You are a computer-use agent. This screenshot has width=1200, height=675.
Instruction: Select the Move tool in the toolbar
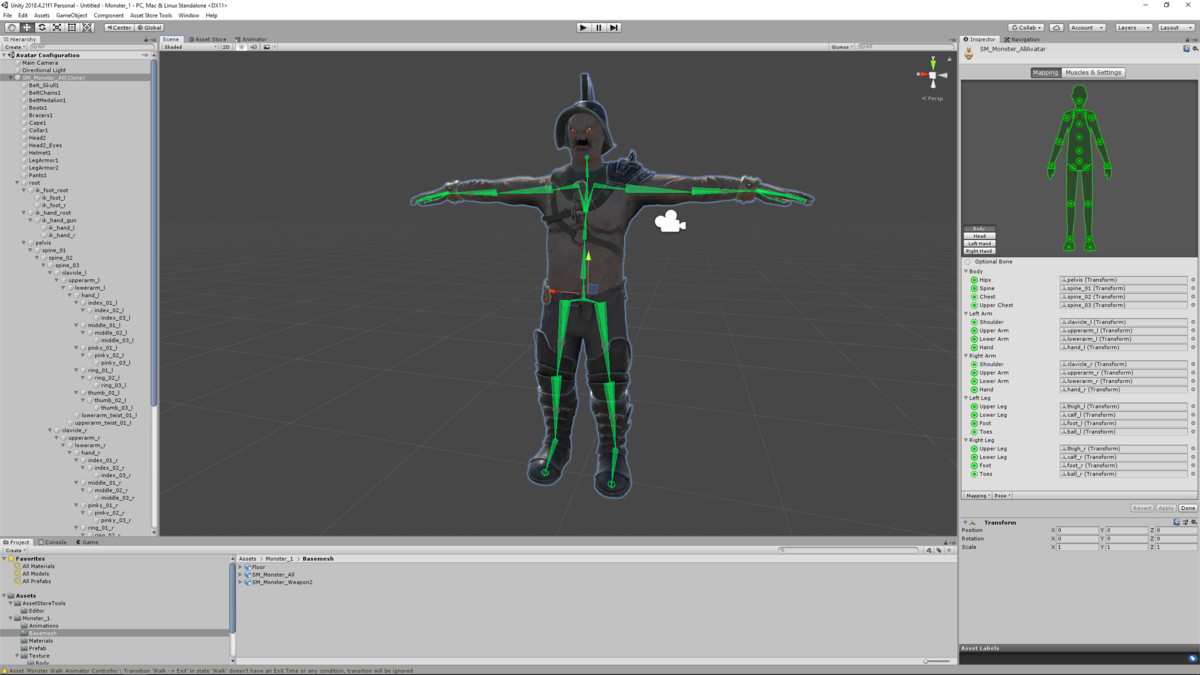coord(27,27)
